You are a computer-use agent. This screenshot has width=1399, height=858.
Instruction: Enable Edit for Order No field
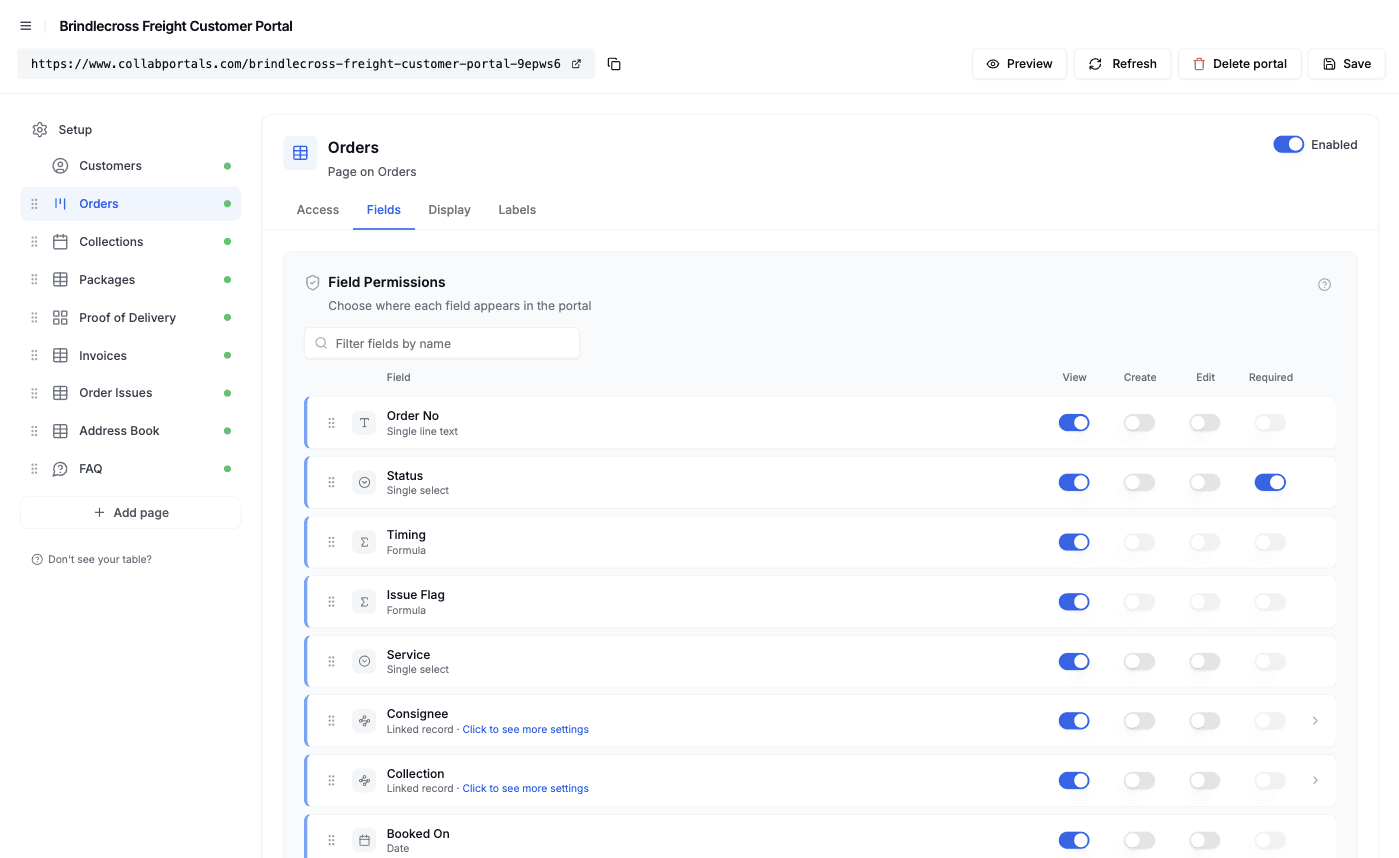click(x=1204, y=423)
